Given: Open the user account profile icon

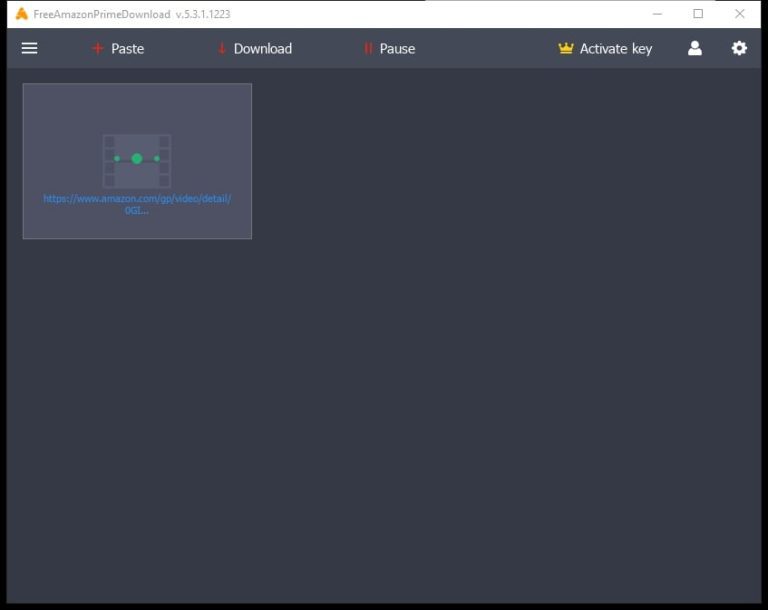Looking at the screenshot, I should (x=695, y=48).
